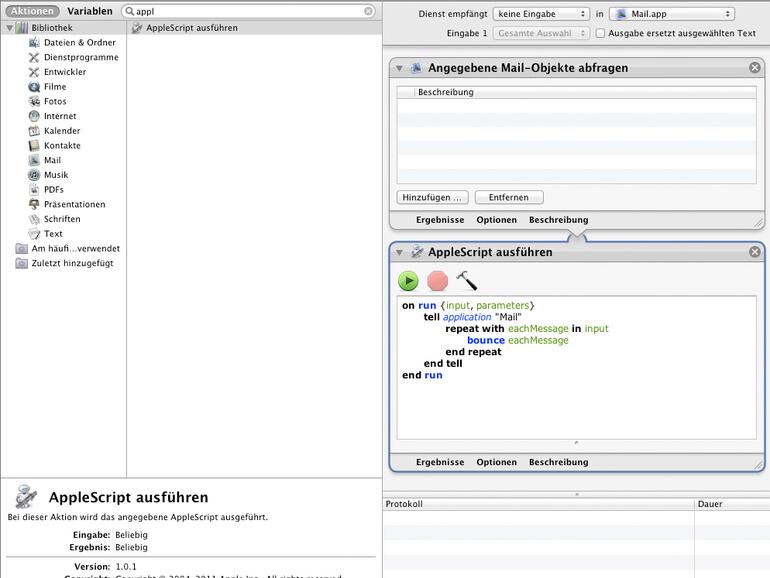Enable 'Ausgabe ersetzt ausgewählten Text' checkbox
Screen dimensions: 770x578
click(x=600, y=33)
